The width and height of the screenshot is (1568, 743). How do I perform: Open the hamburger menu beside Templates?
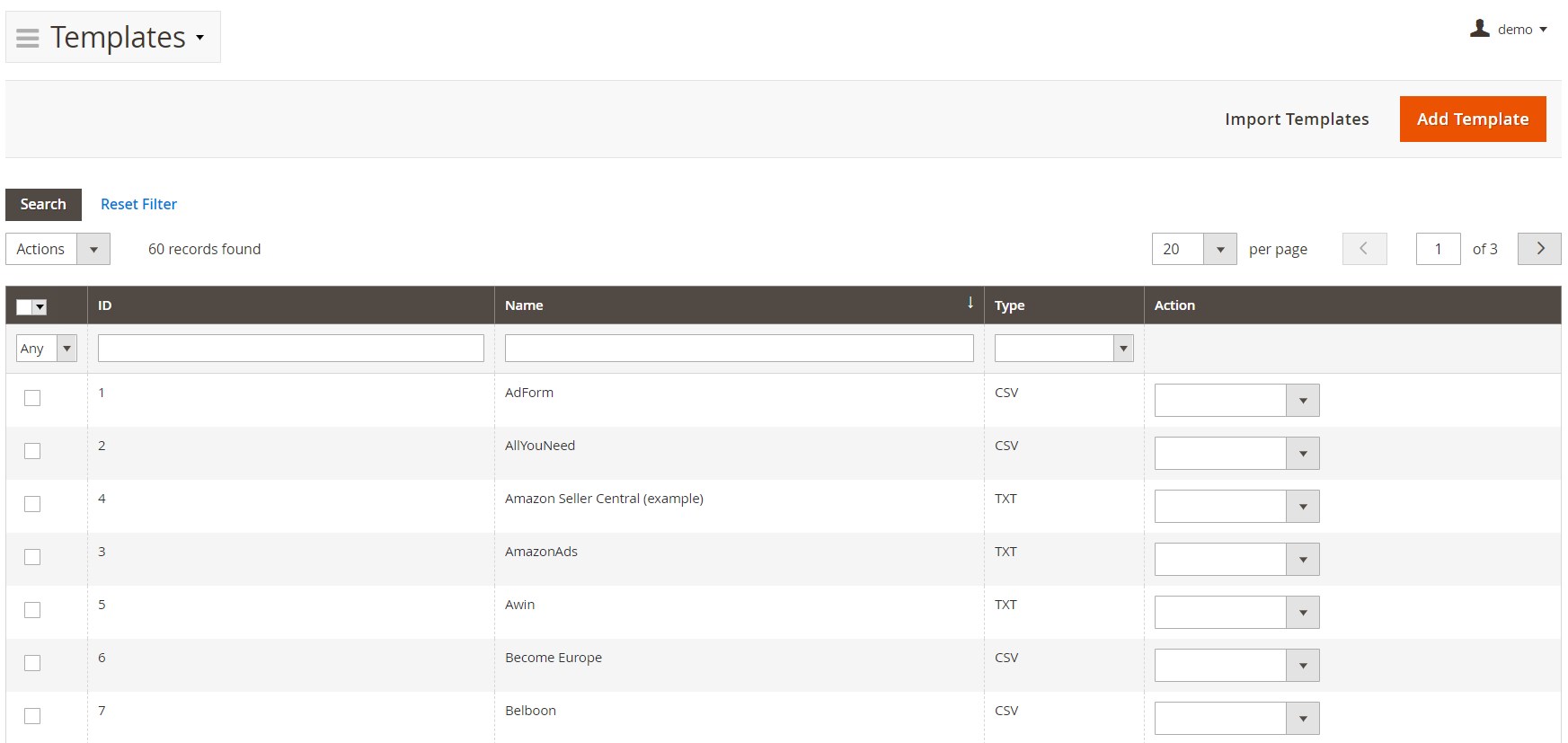click(x=28, y=38)
